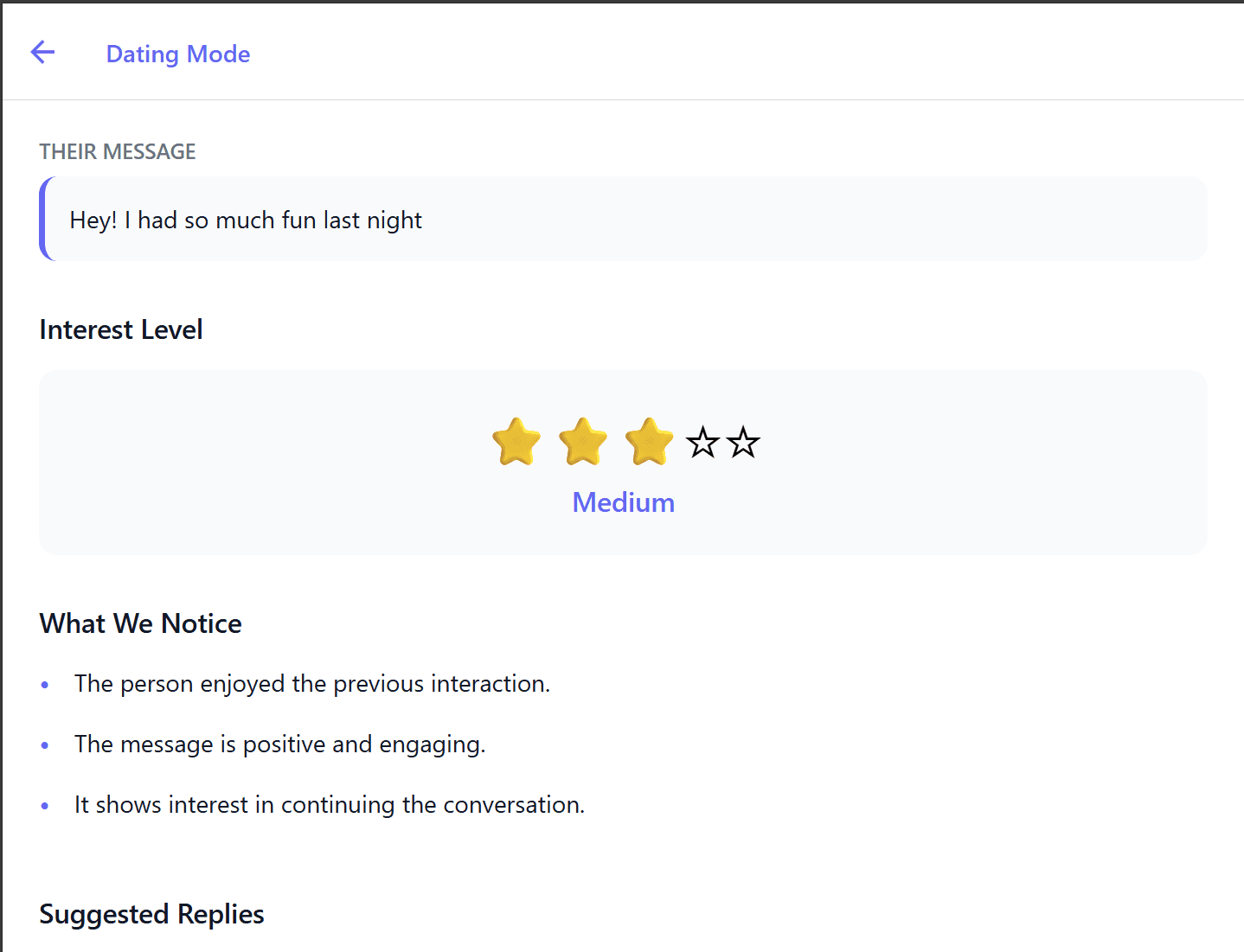Screen dimensions: 1244x952
Task: Click the fourth star, first empty outline
Action: click(702, 443)
